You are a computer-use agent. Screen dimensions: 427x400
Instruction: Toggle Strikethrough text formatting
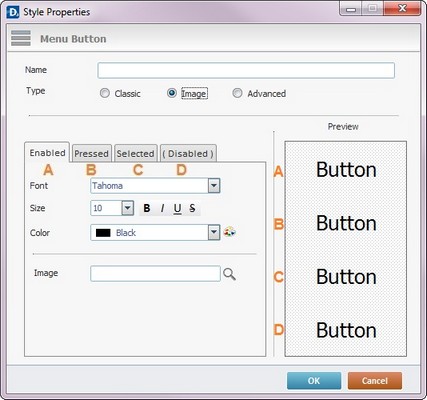click(192, 208)
